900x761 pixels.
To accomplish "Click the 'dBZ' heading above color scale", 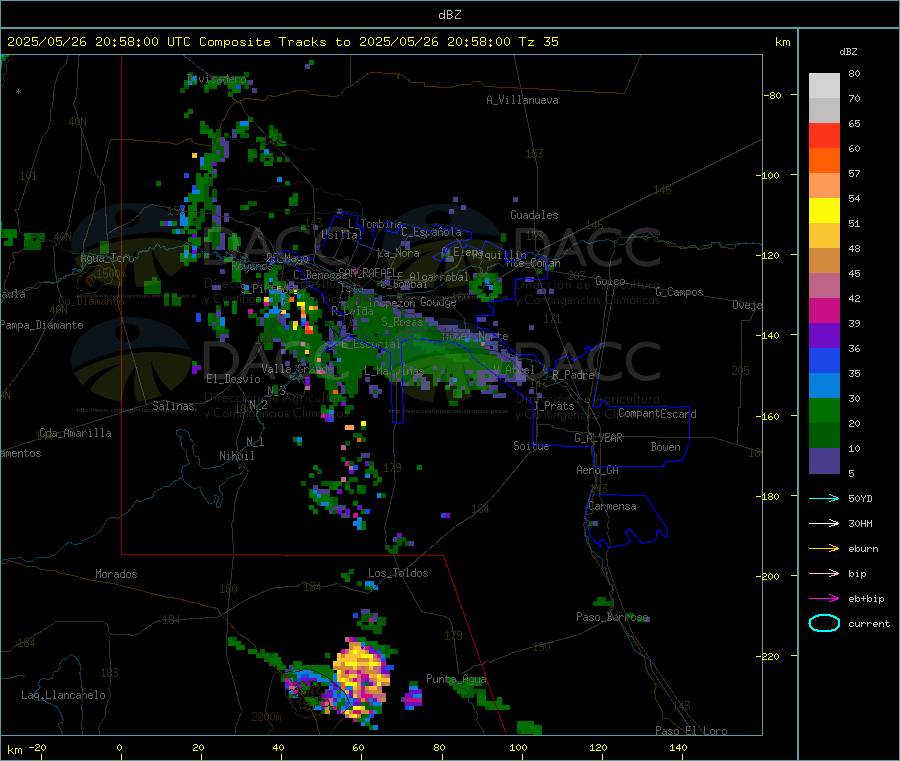I will point(848,52).
